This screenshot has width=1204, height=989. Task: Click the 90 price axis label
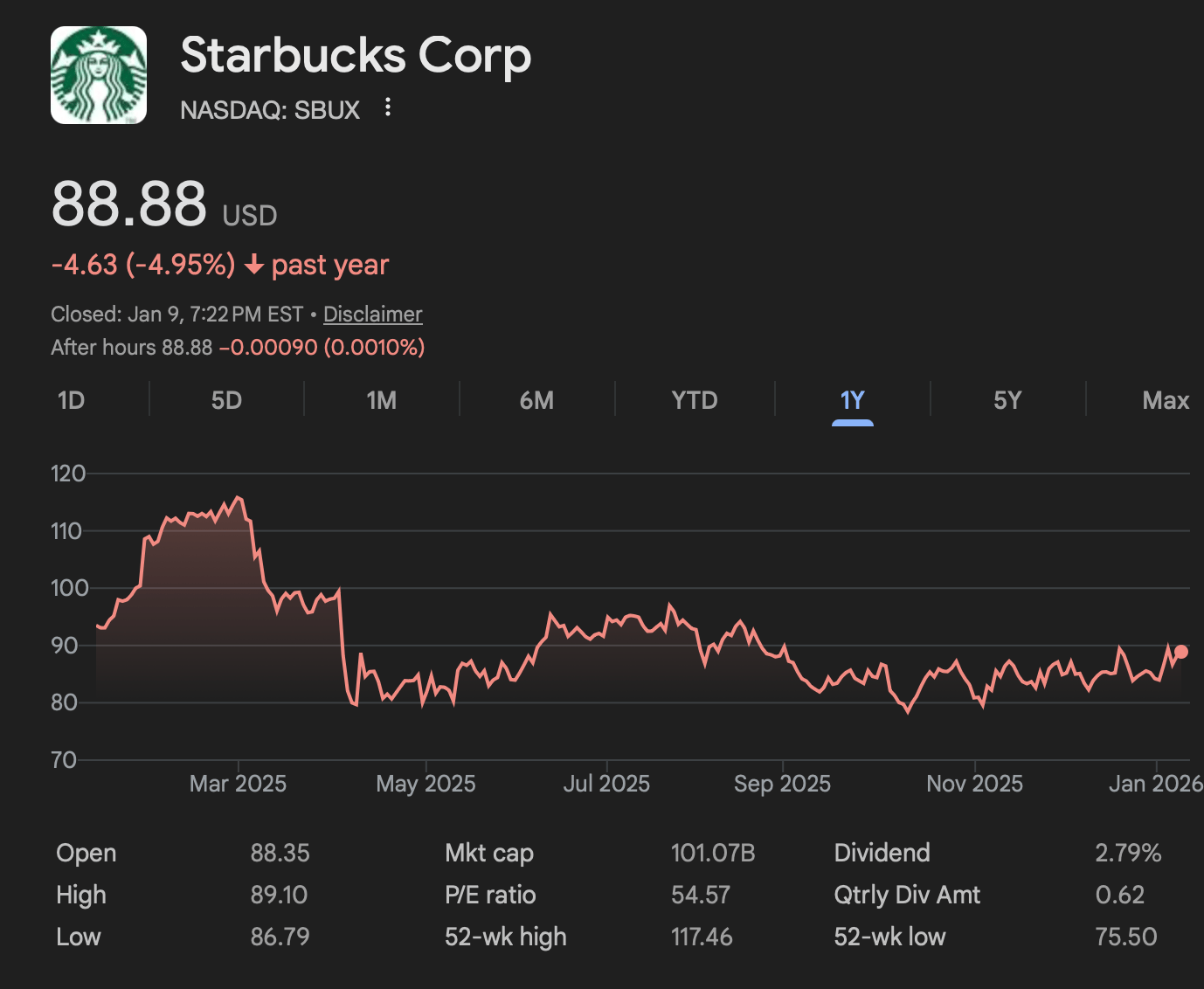coord(65,646)
